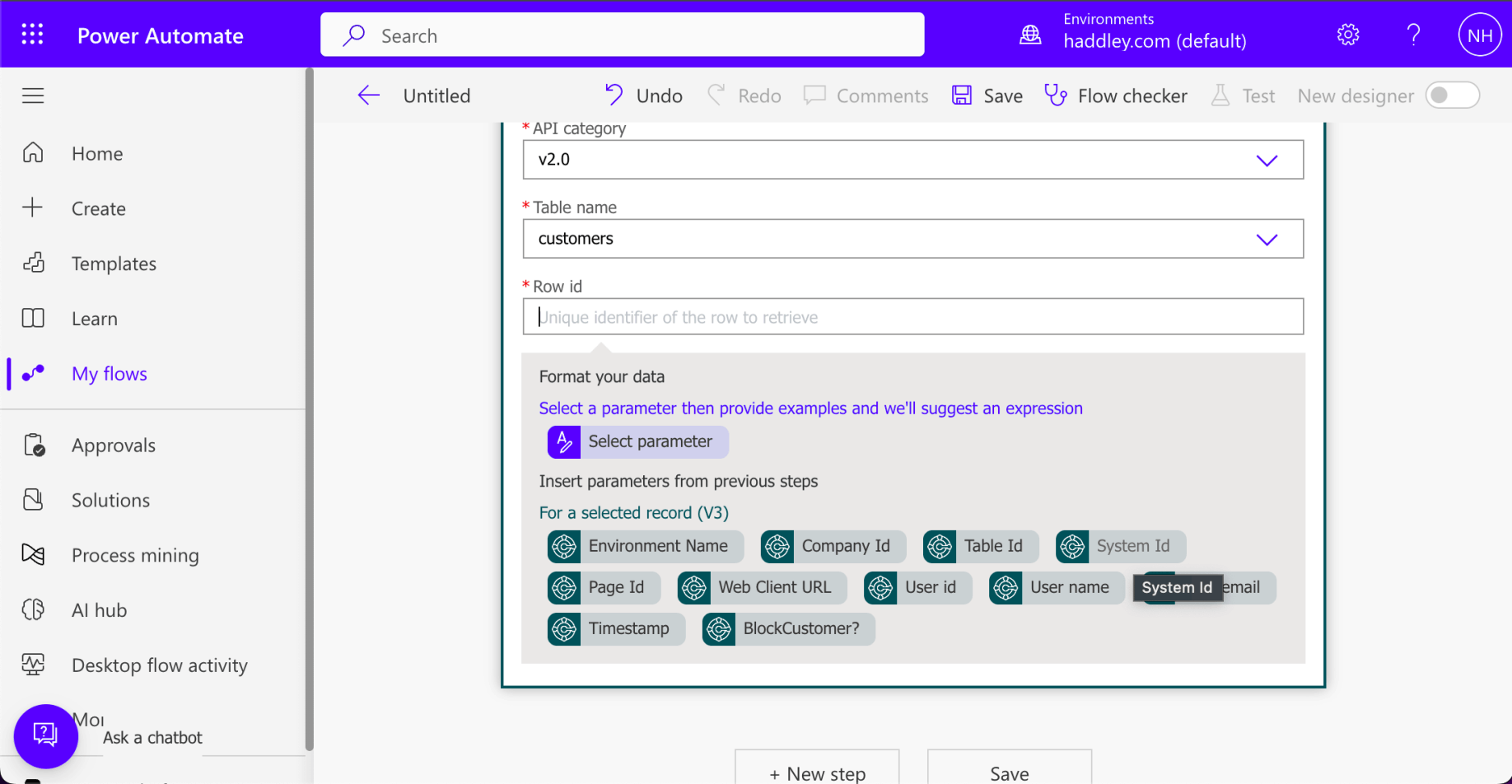The height and width of the screenshot is (784, 1512).
Task: Click the Learn book icon
Action: point(33,318)
